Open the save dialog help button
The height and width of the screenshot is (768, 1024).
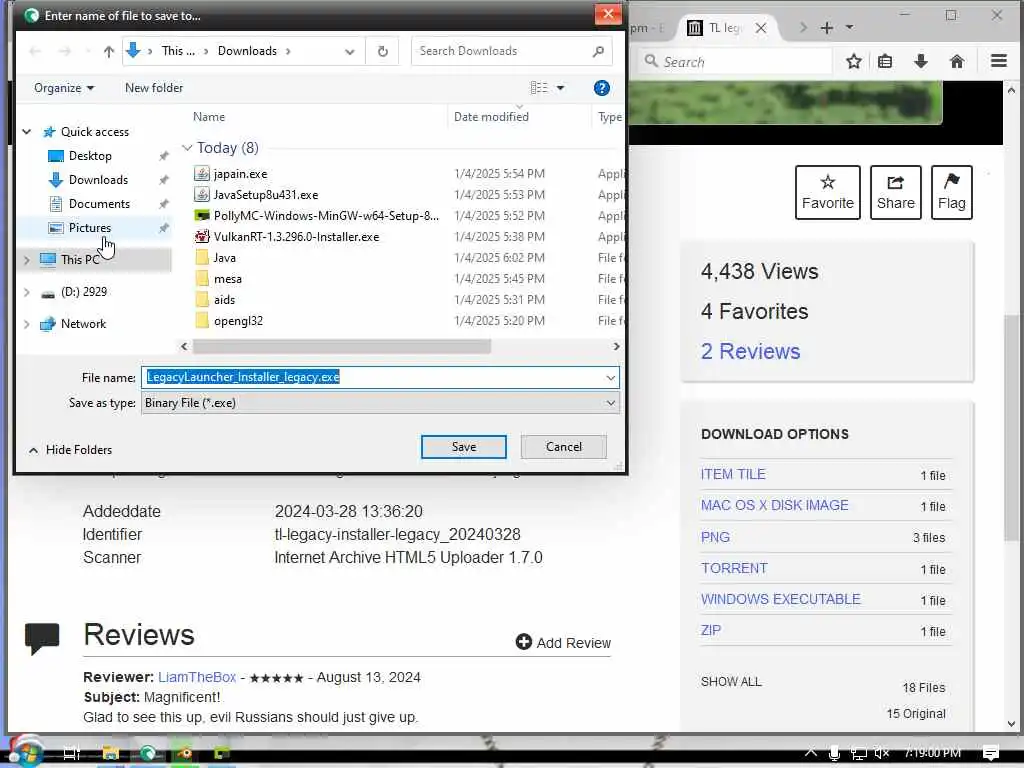(601, 88)
